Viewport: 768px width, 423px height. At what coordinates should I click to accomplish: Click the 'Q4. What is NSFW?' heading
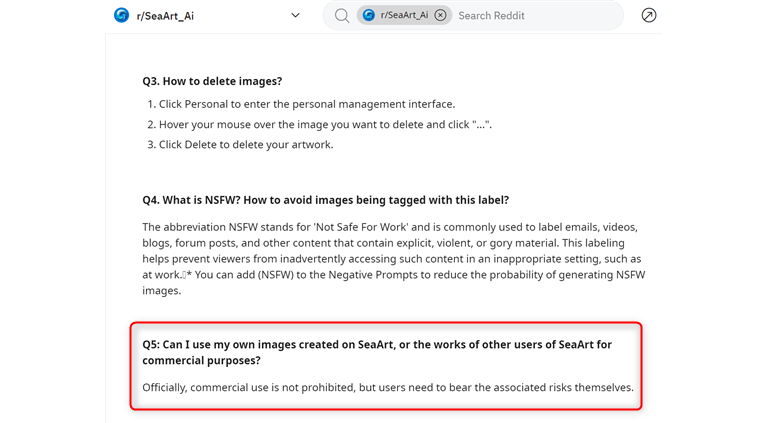pyautogui.click(x=326, y=200)
